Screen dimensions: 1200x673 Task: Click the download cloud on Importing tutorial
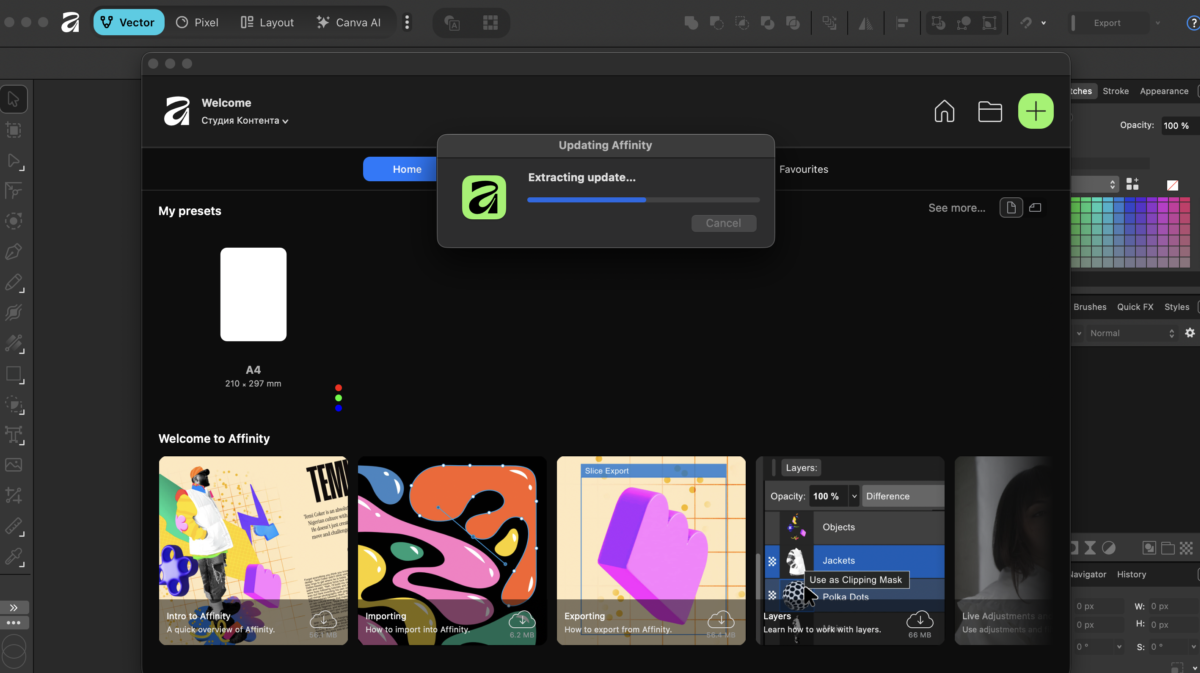(522, 620)
